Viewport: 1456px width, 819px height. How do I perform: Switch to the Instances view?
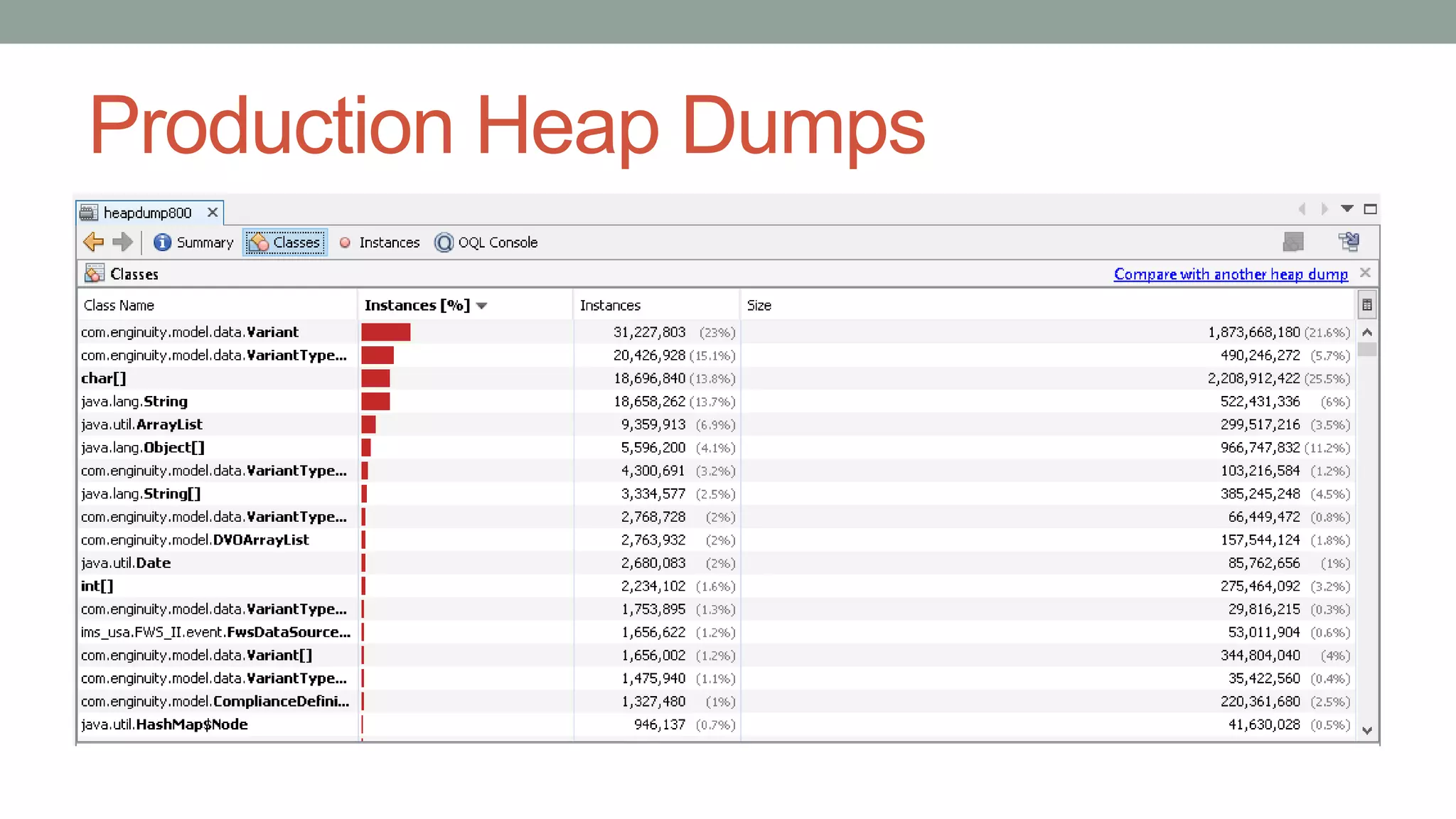coord(380,242)
